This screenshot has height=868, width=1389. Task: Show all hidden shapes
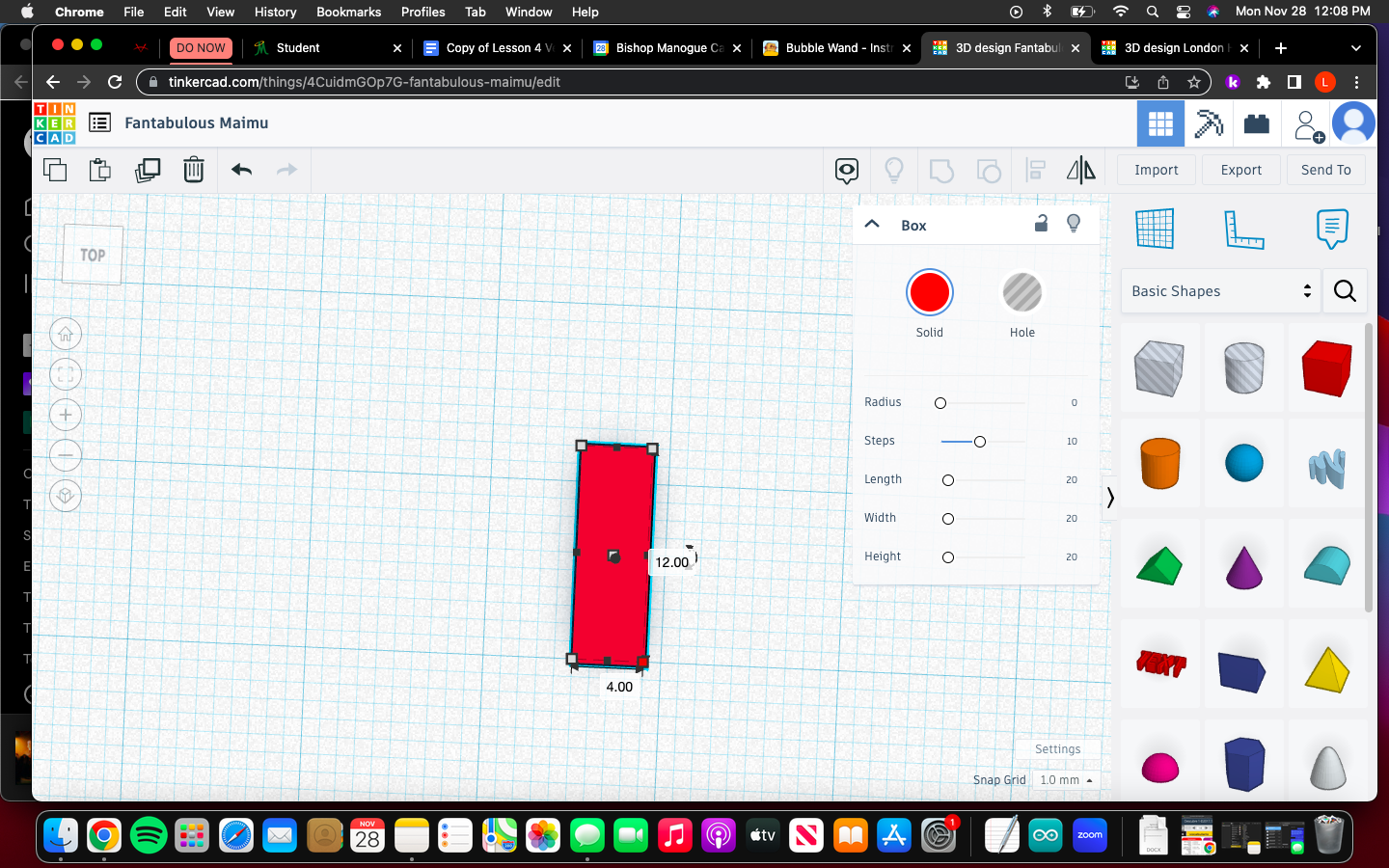click(894, 171)
